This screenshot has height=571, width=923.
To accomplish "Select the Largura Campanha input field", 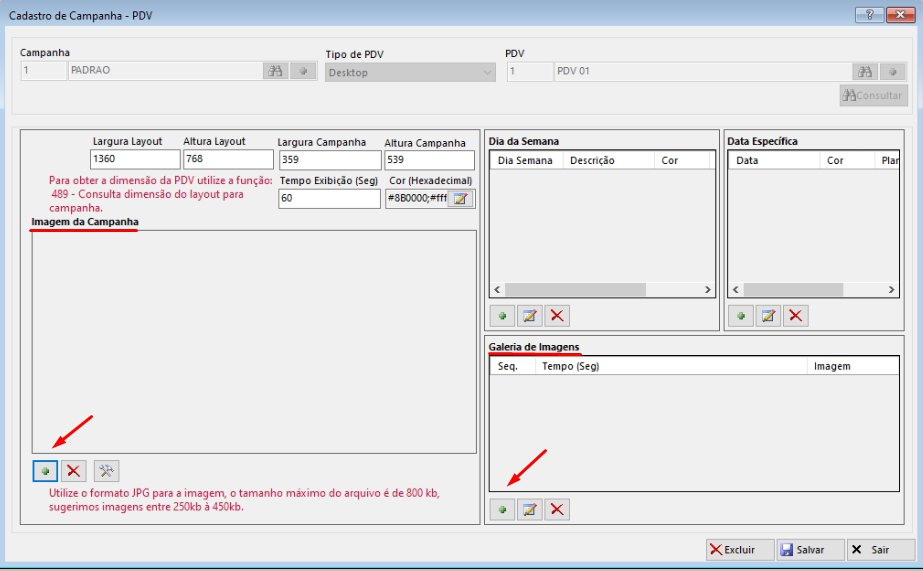I will point(329,160).
